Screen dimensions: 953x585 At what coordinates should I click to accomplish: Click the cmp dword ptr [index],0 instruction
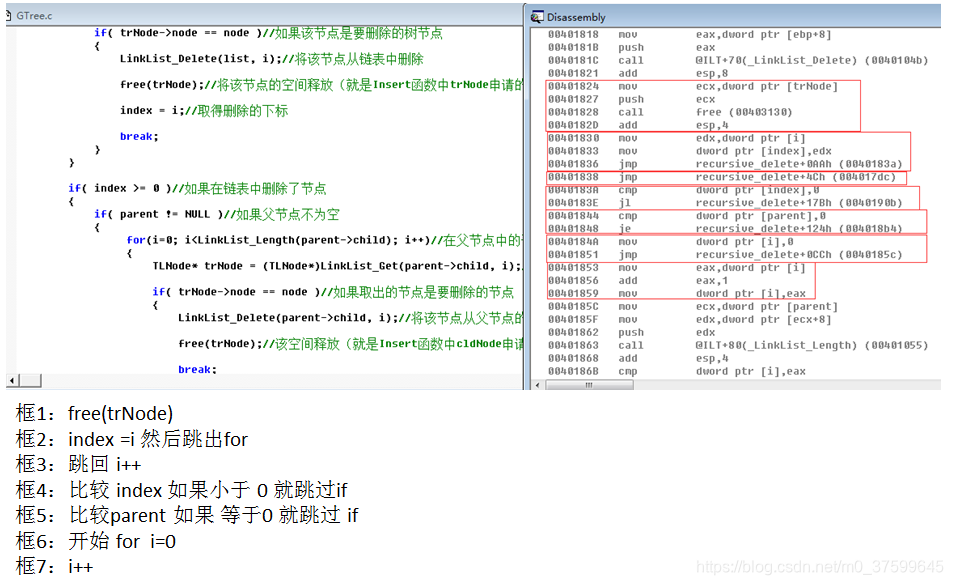click(x=718, y=190)
